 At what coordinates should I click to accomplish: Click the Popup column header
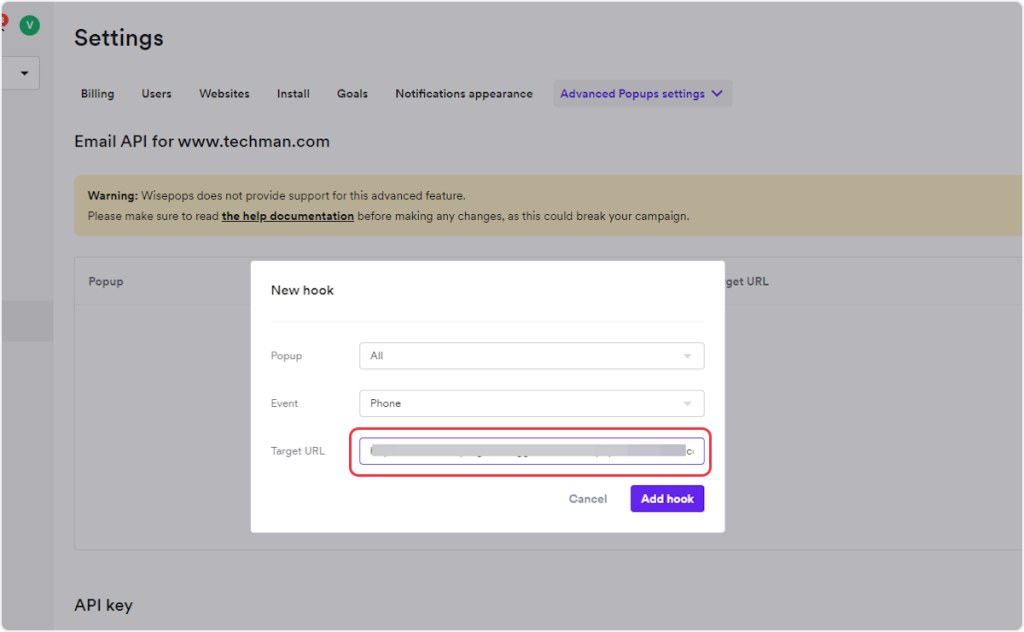pos(106,282)
